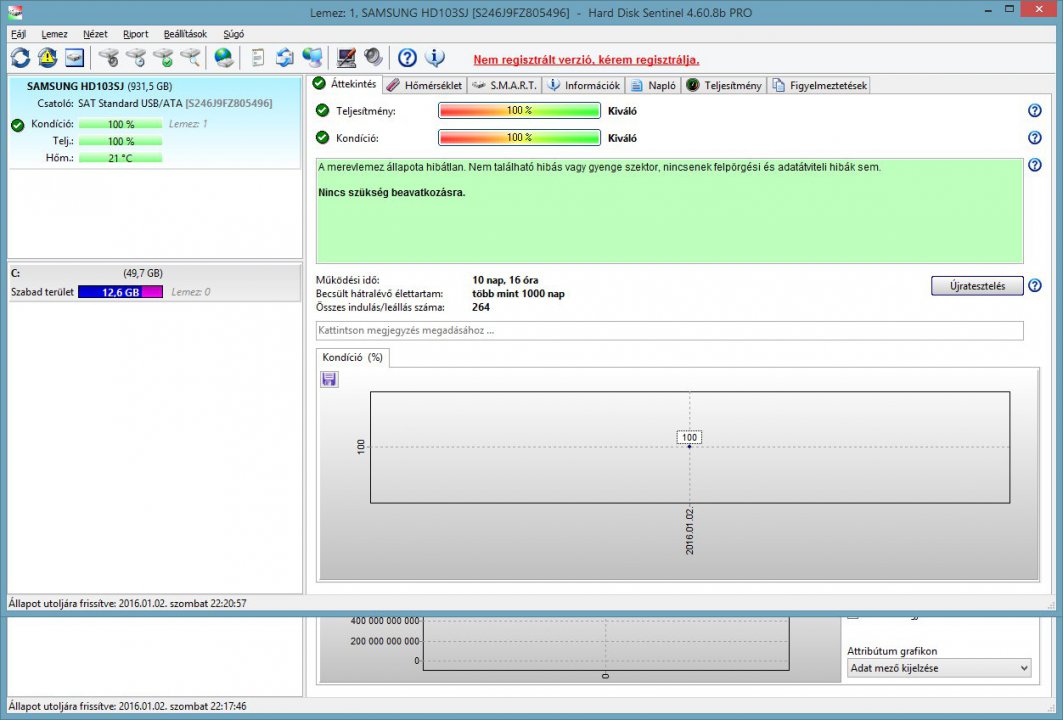Viewport: 1063px width, 720px height.
Task: Click the Kondíció 100 % gradient bar in overview
Action: 519,138
